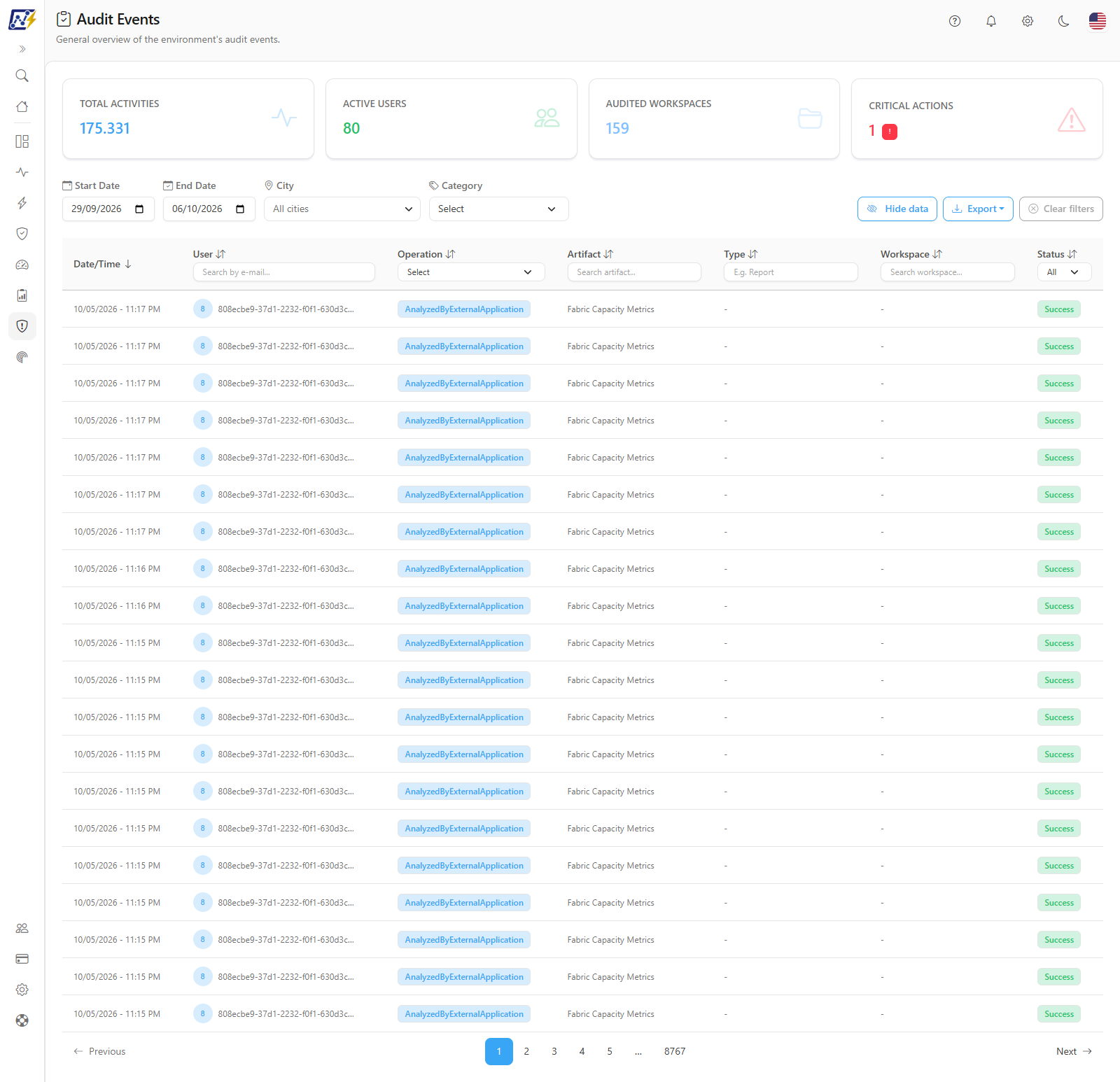
Task: Open the notifications bell icon
Action: [991, 21]
